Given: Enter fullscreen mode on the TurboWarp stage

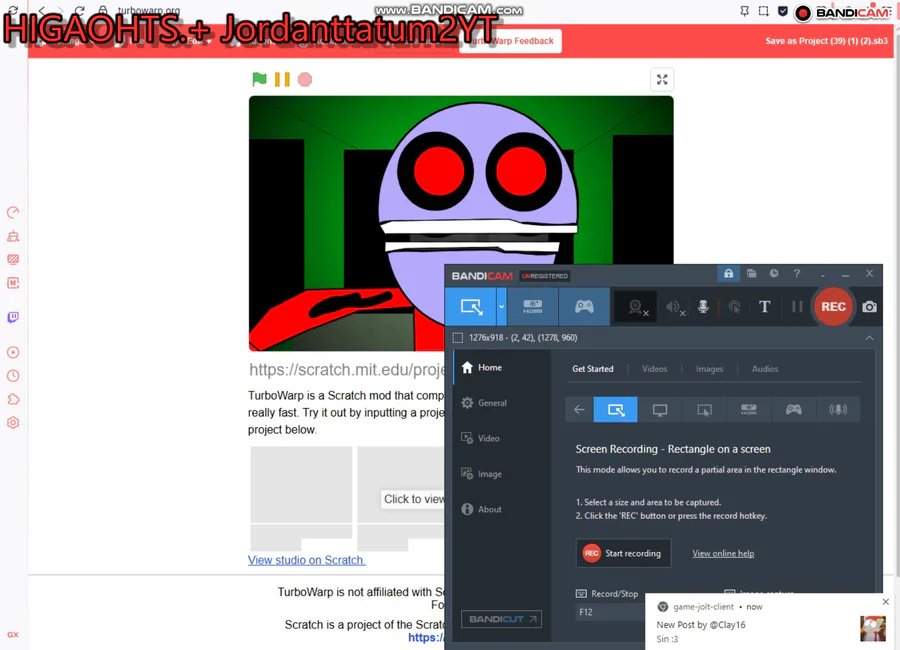Looking at the screenshot, I should [x=662, y=80].
